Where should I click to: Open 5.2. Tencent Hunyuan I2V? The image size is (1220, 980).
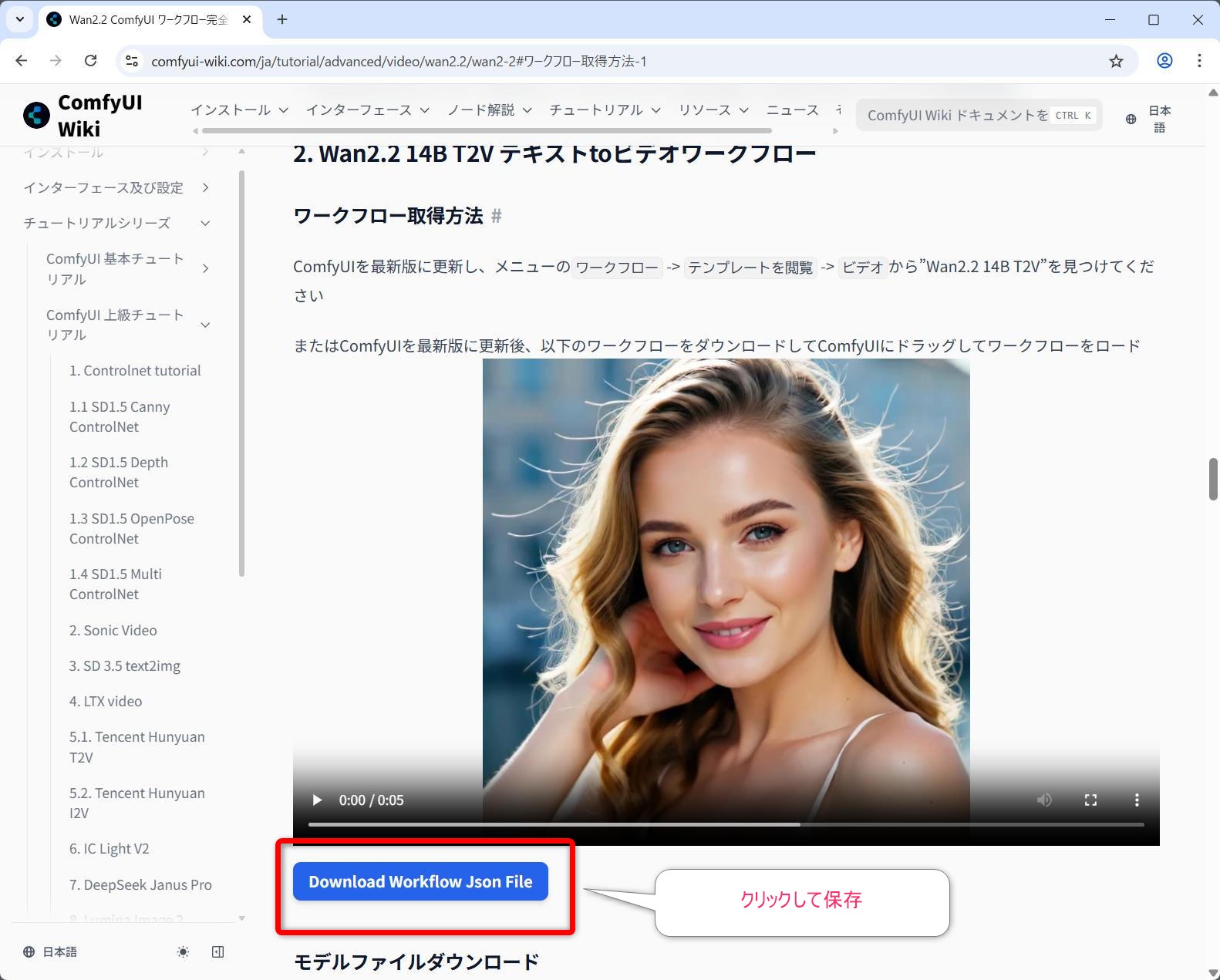pos(137,803)
